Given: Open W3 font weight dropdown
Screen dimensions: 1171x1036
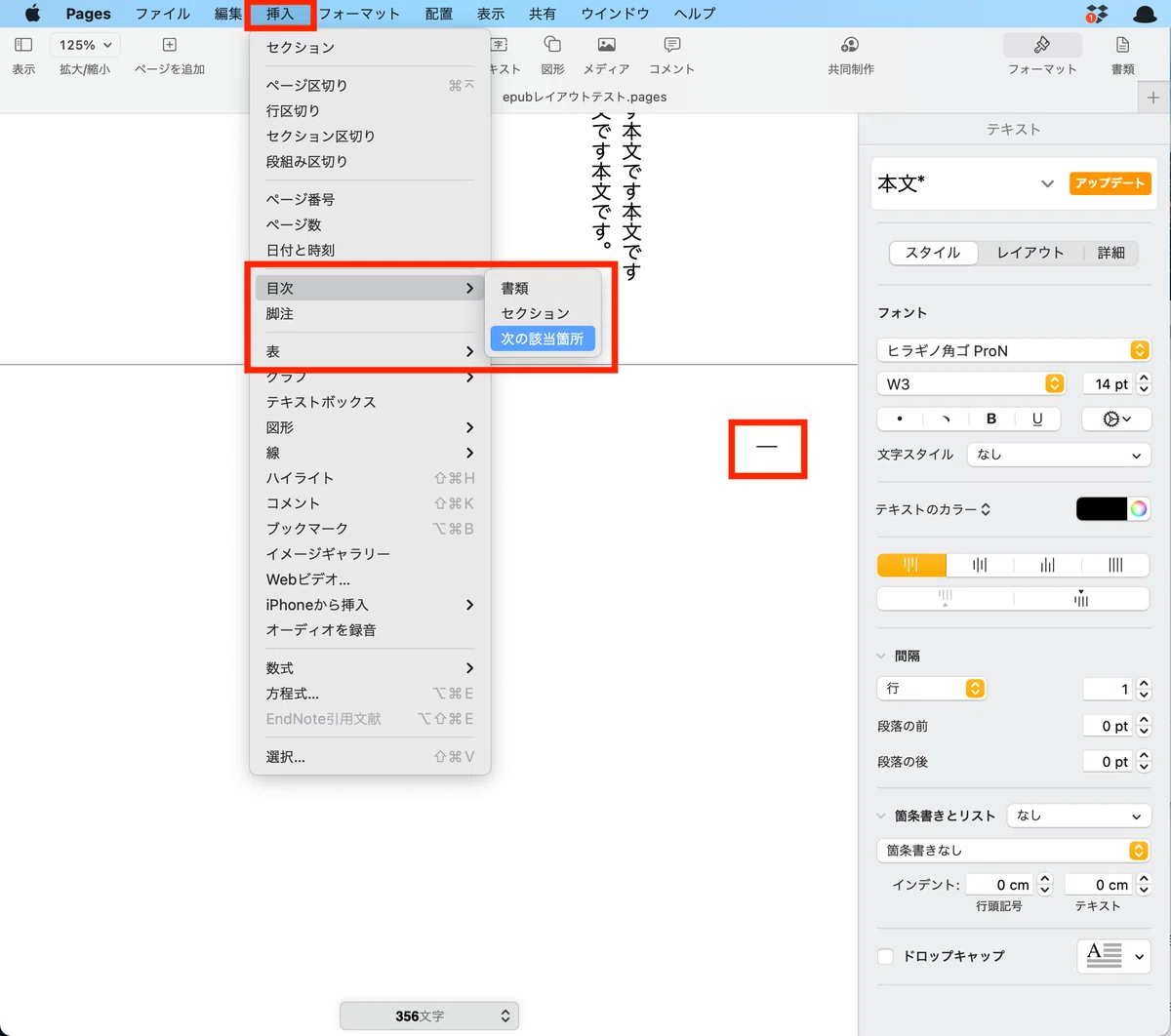Looking at the screenshot, I should tap(971, 384).
